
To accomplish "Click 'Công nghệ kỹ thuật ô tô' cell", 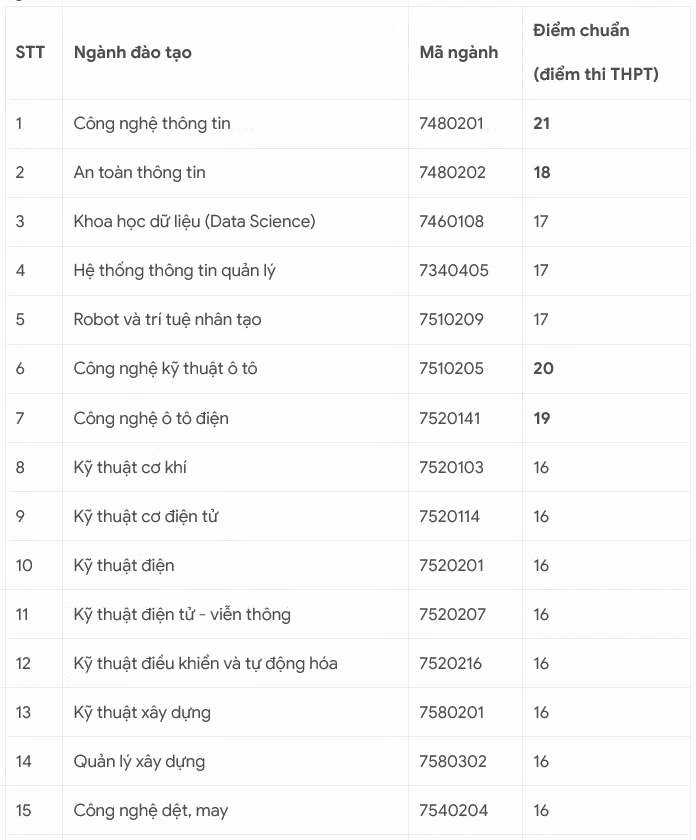I will click(x=165, y=369).
